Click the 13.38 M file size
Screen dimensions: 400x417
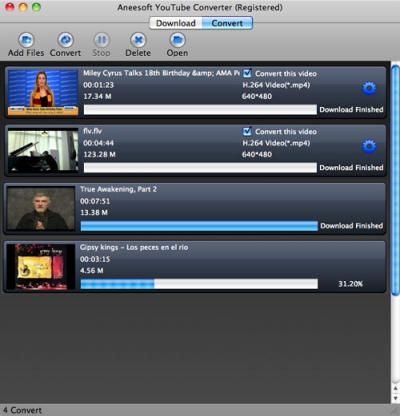pos(94,213)
